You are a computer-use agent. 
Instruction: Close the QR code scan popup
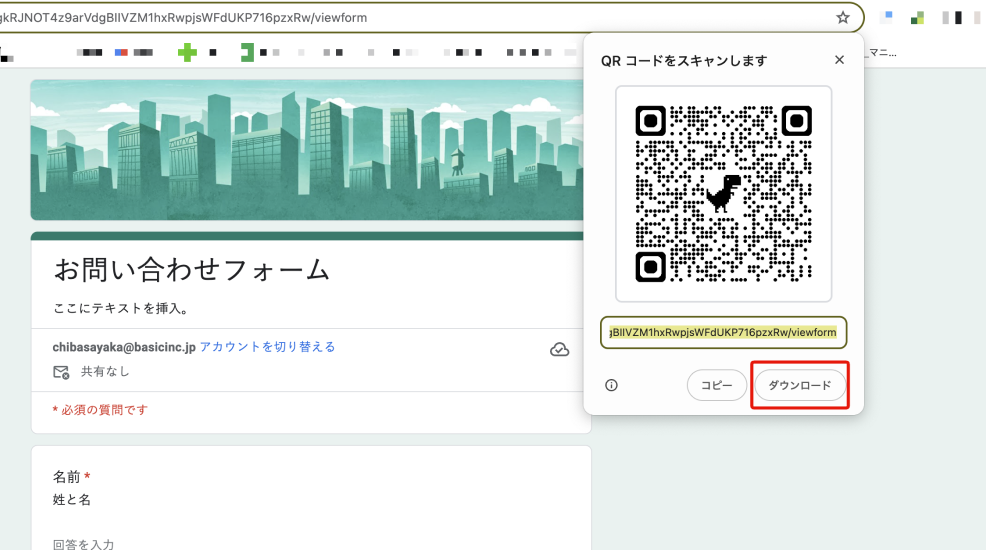click(x=839, y=60)
